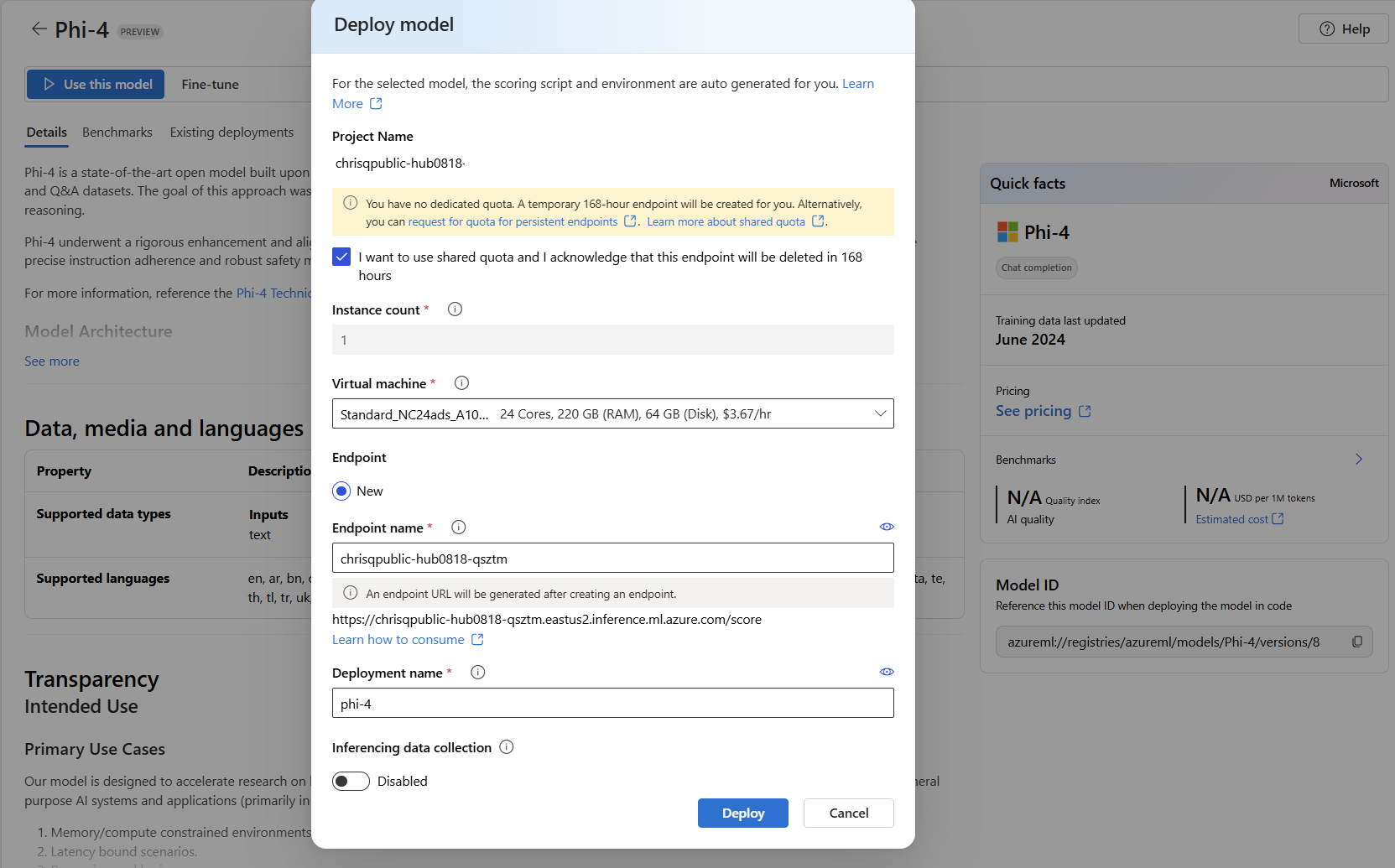Click external link icon after persistent endpoints
The height and width of the screenshot is (868, 1395).
pos(630,221)
